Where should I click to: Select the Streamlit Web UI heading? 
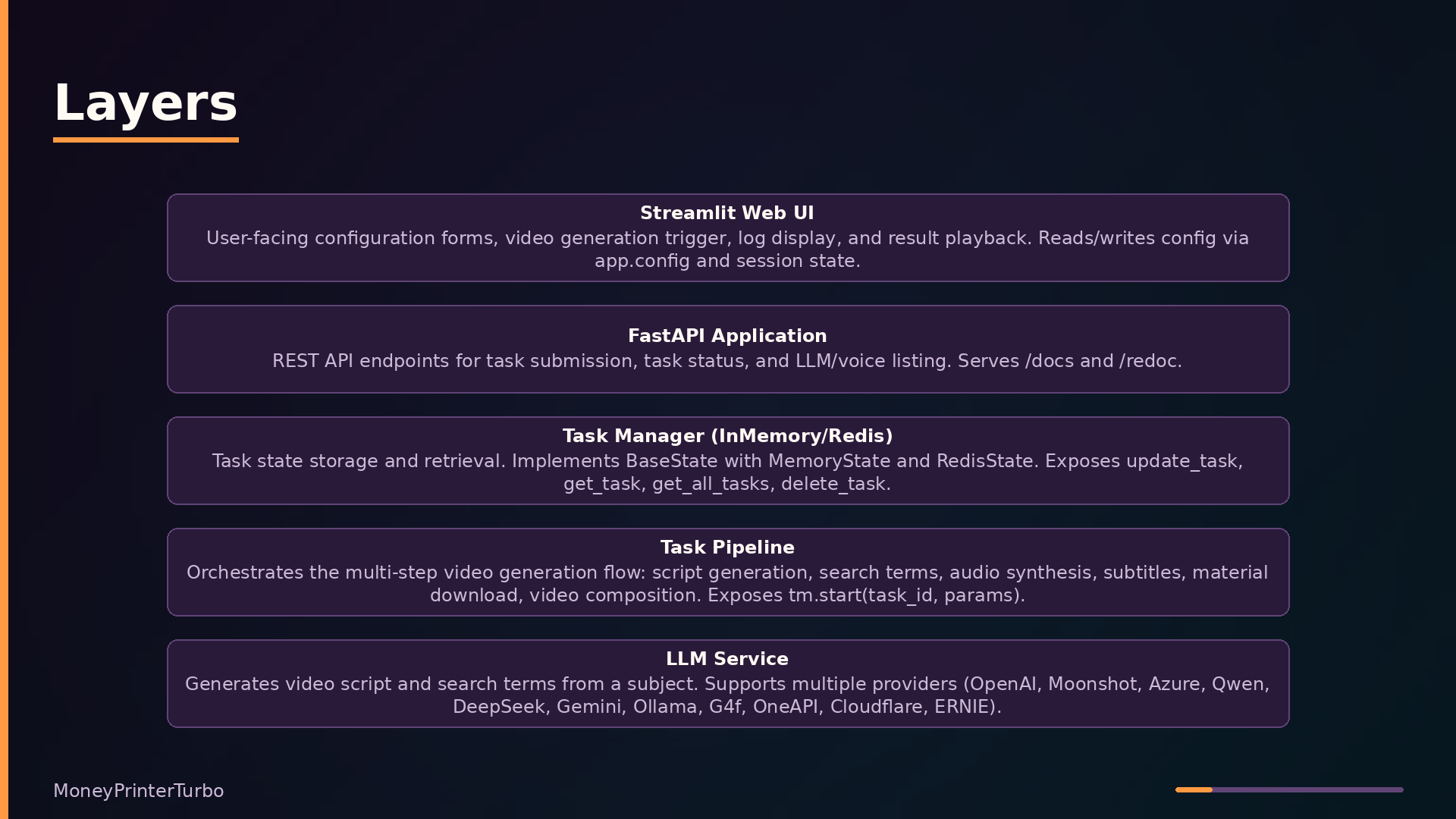click(727, 213)
